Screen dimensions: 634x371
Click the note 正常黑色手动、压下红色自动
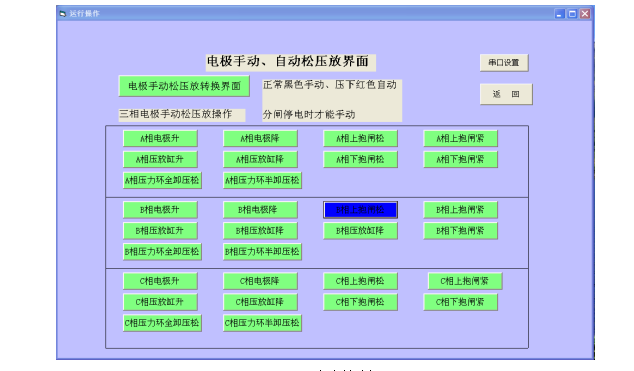click(x=330, y=85)
